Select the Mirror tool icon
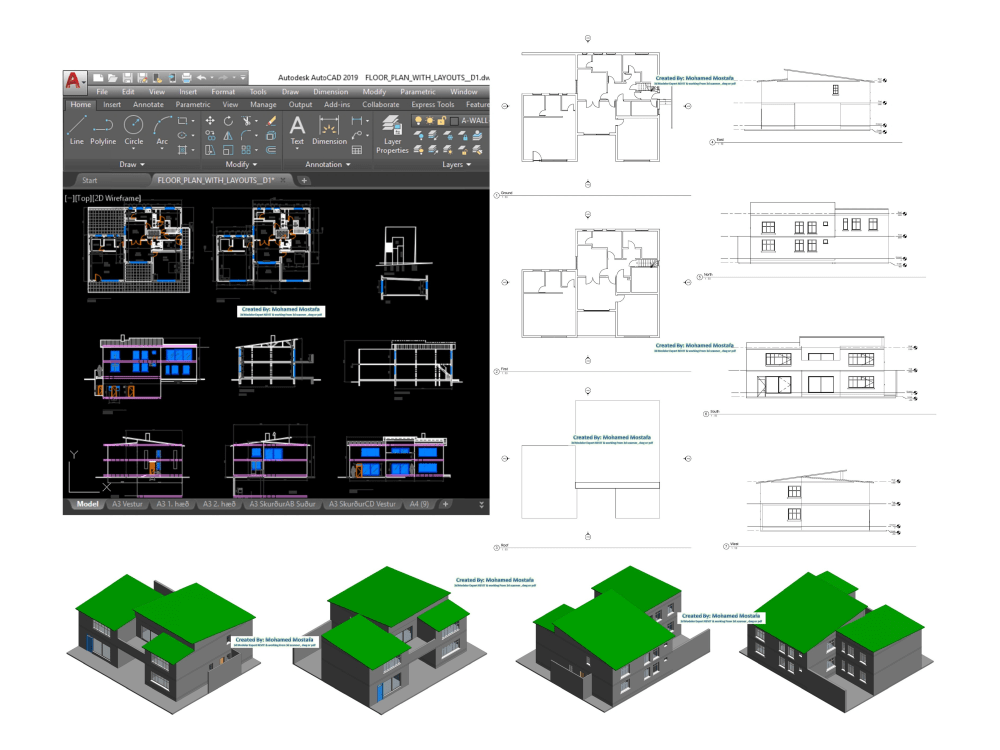This screenshot has width=1000, height=750. pos(228,135)
